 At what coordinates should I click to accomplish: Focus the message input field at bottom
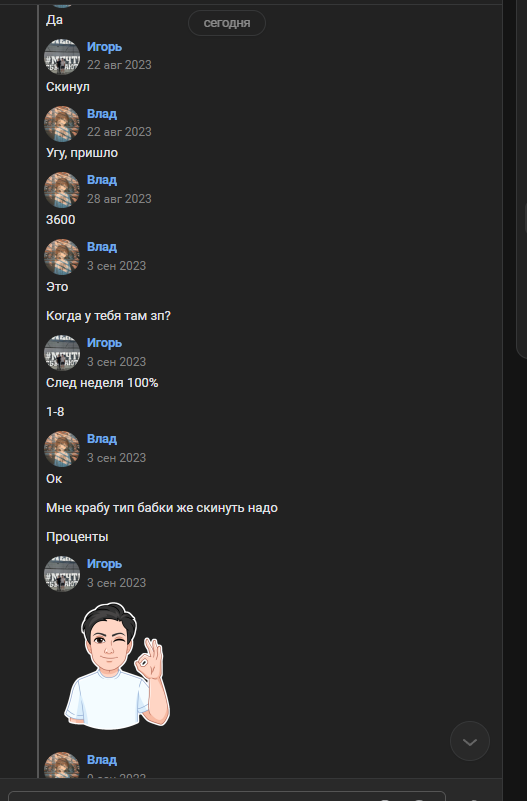[227, 796]
